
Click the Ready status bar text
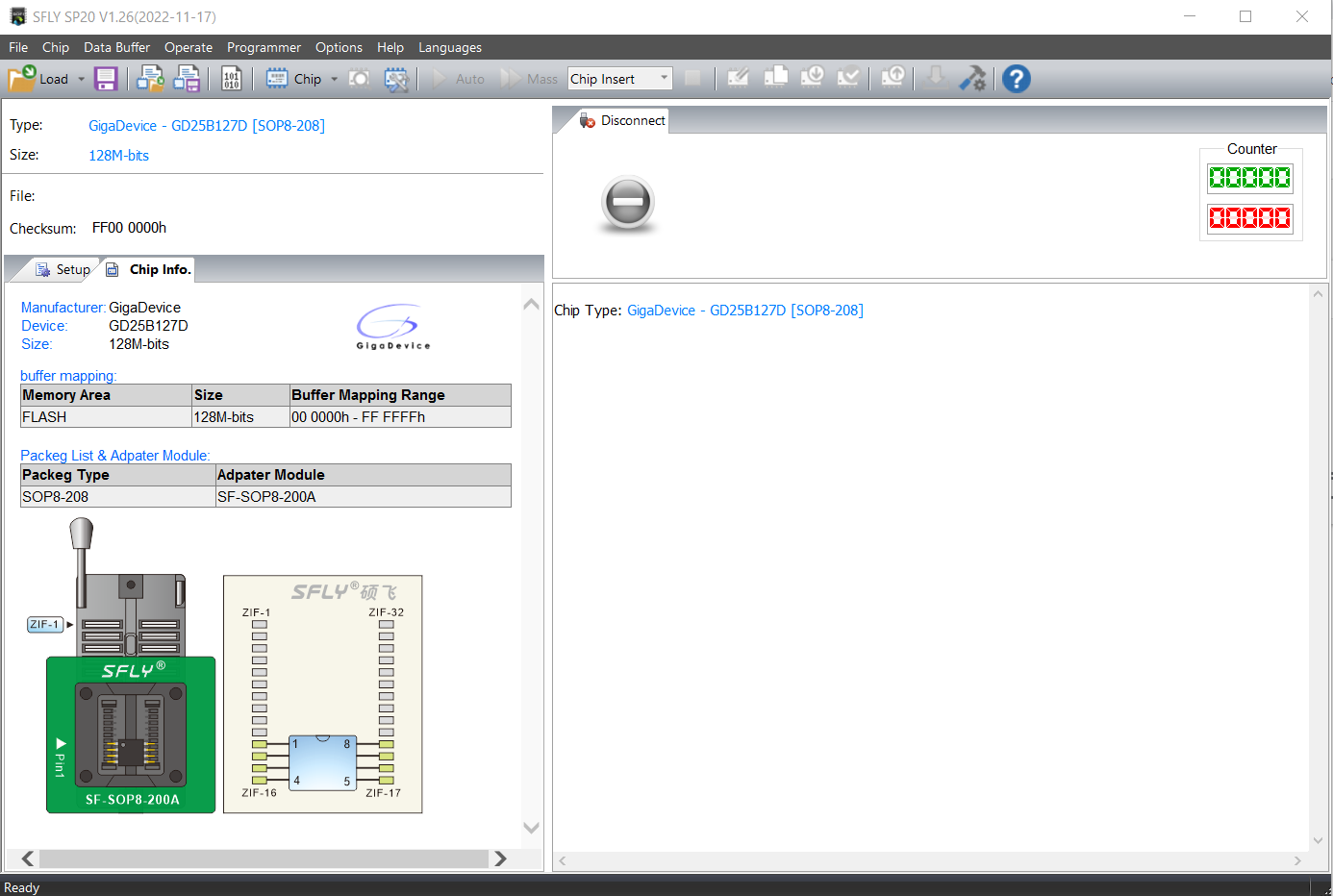click(21, 887)
